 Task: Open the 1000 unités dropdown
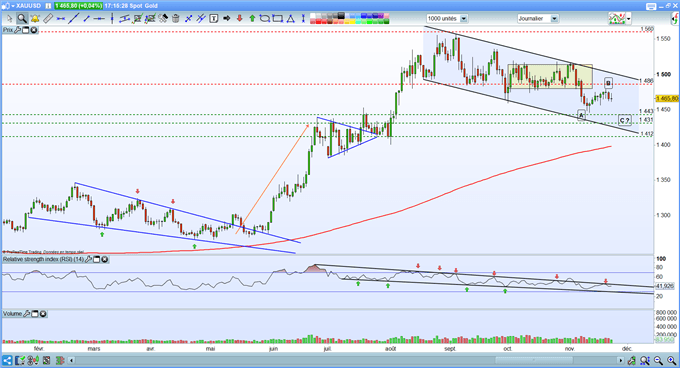tap(464, 19)
